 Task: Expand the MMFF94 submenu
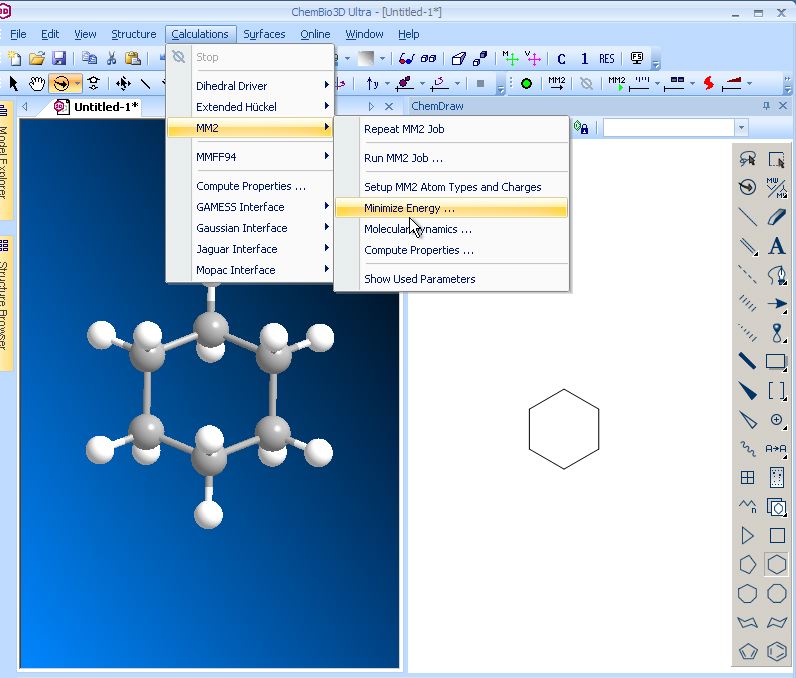click(250, 157)
